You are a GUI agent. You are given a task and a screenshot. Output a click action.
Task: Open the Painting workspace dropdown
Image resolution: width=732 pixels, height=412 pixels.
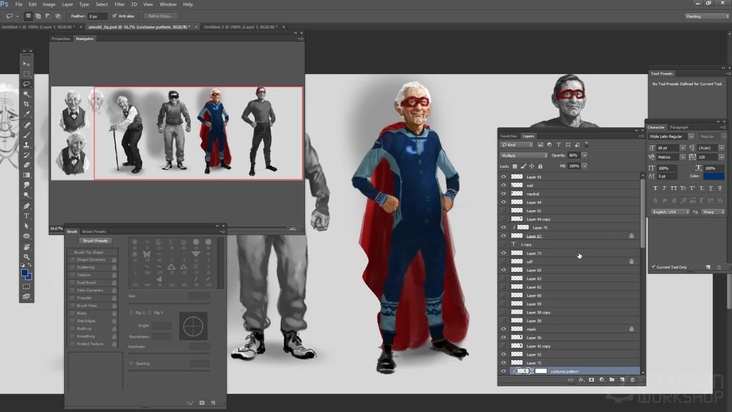[x=704, y=16]
